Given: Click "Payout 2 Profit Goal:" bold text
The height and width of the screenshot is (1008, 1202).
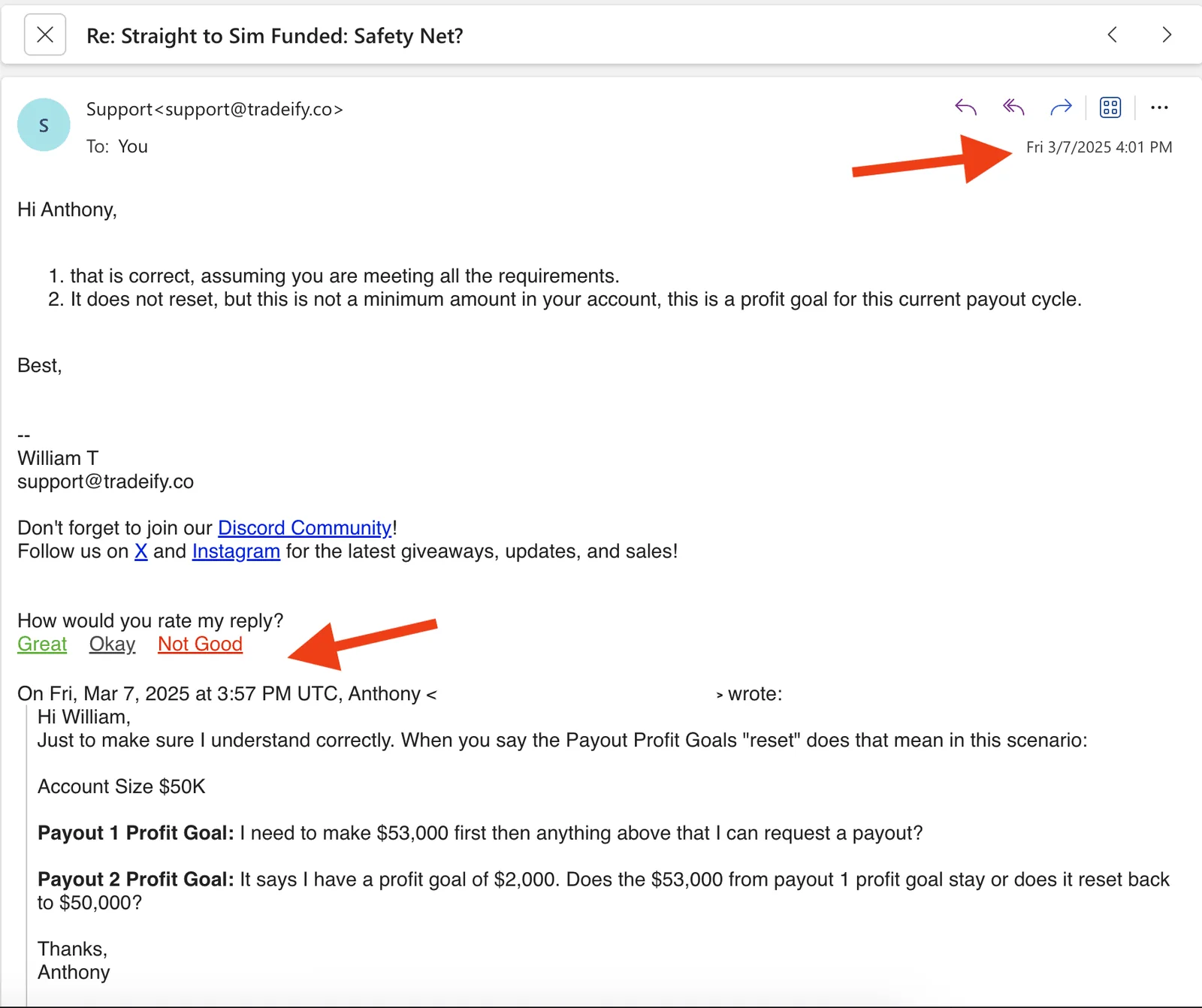Looking at the screenshot, I should 136,880.
